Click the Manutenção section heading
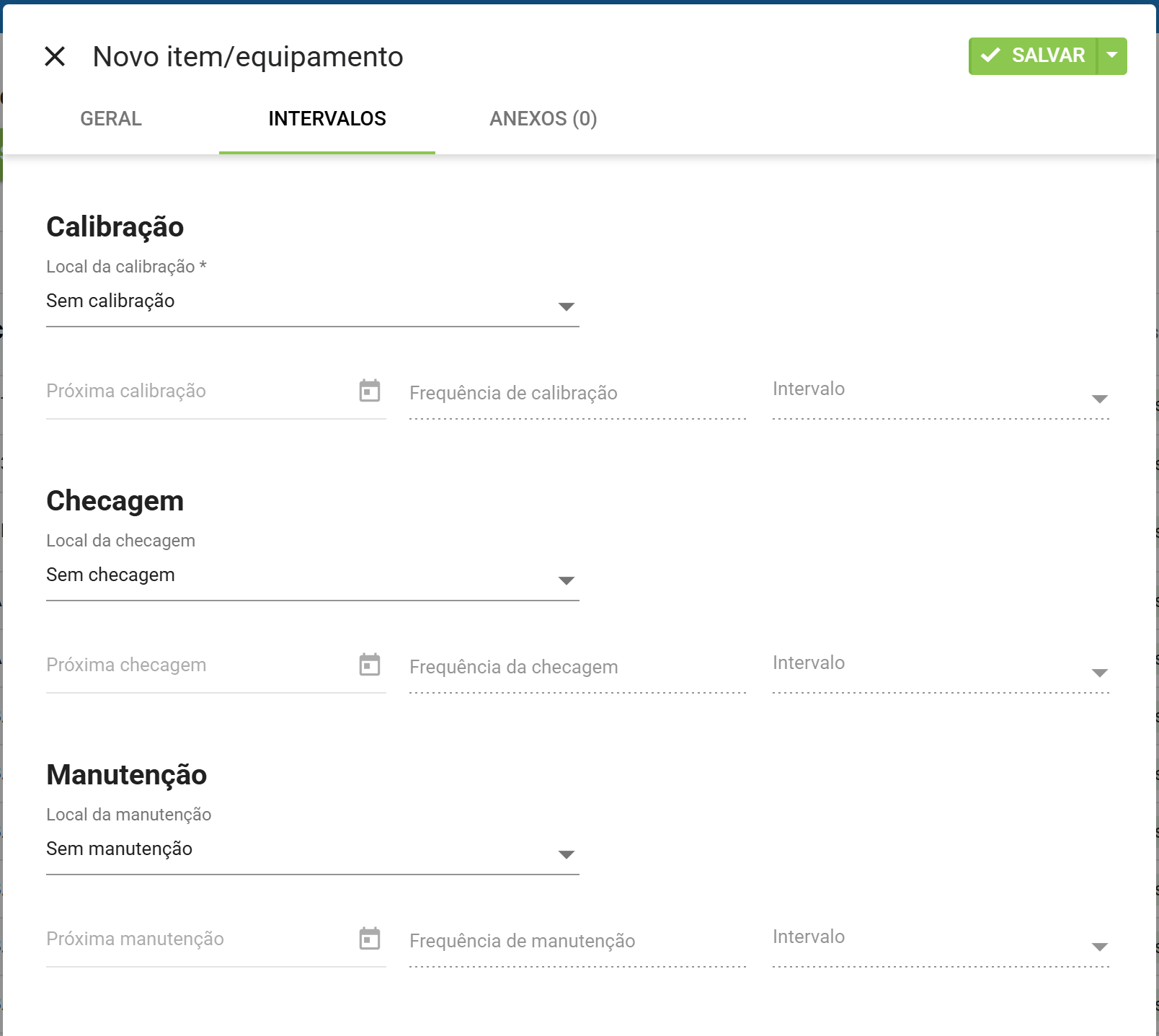 (x=127, y=775)
